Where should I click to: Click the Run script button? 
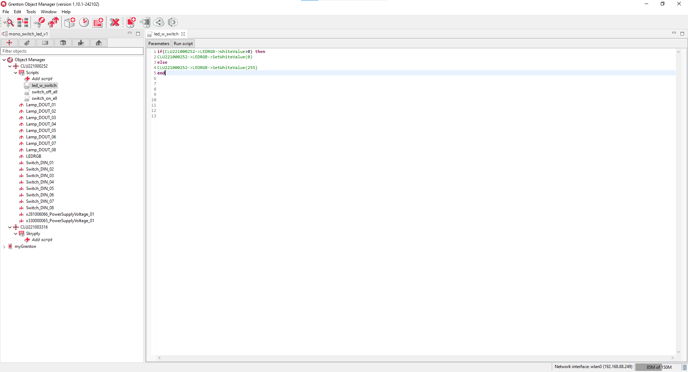click(183, 43)
